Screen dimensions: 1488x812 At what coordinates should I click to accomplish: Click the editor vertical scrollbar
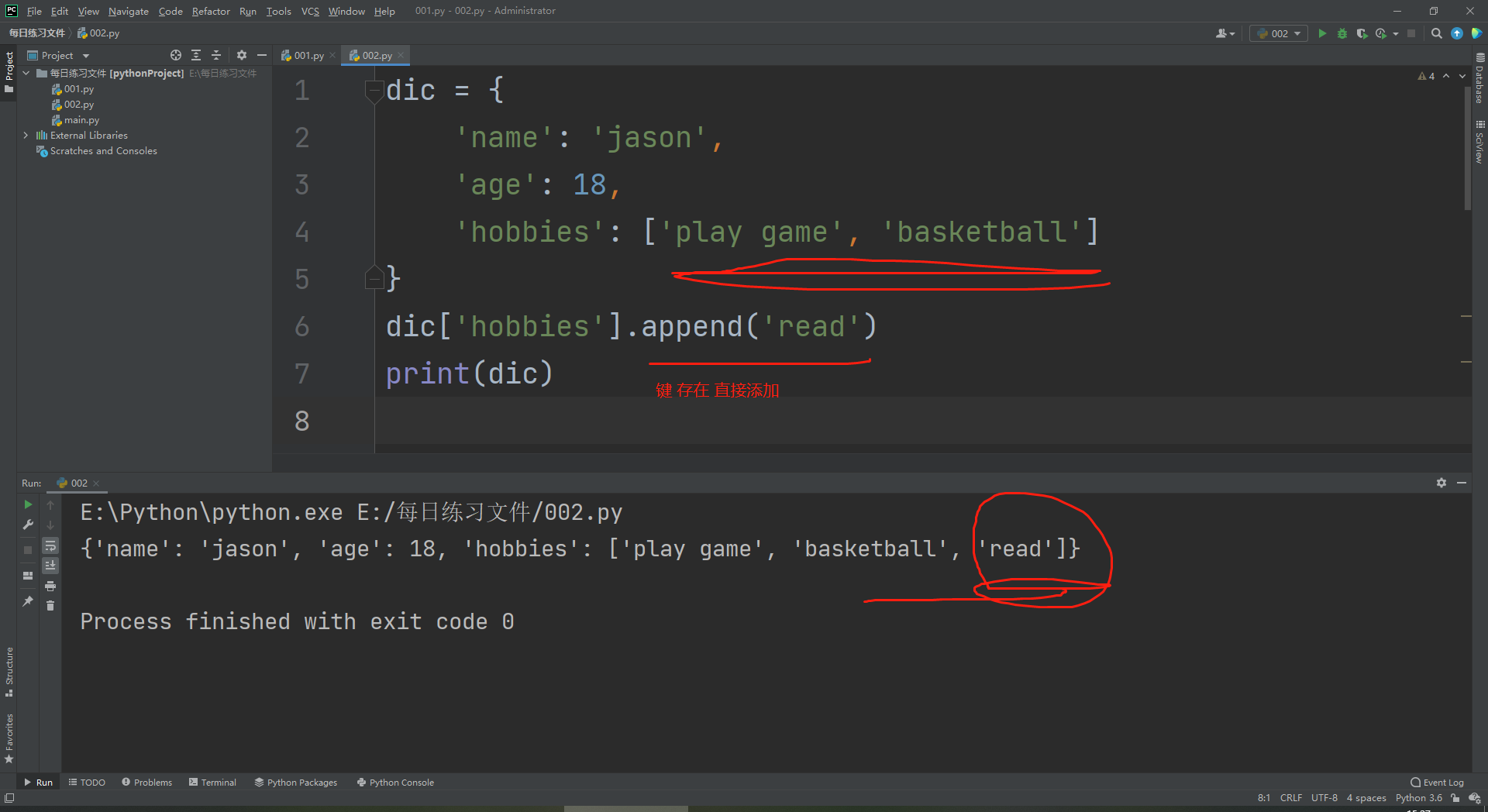(x=1467, y=147)
